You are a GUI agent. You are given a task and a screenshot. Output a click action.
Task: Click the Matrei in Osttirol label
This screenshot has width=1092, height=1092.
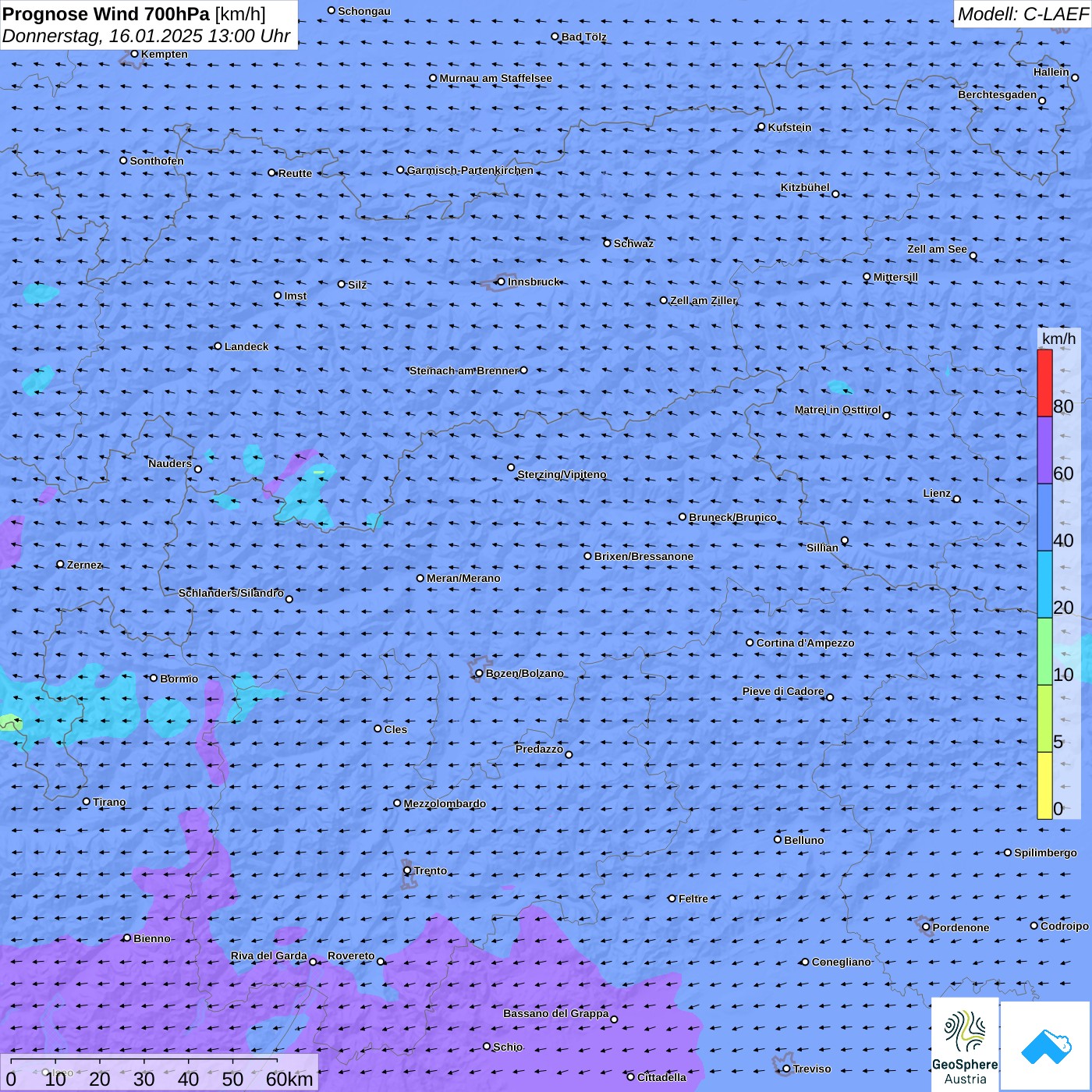837,409
